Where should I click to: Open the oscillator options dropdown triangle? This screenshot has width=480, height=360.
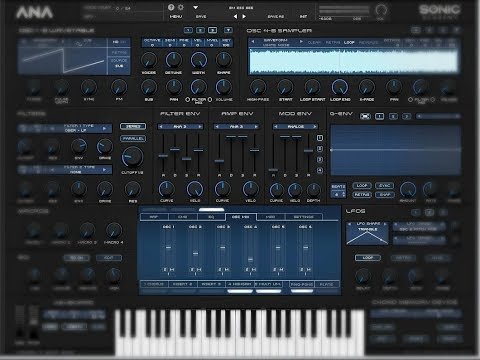[228, 30]
